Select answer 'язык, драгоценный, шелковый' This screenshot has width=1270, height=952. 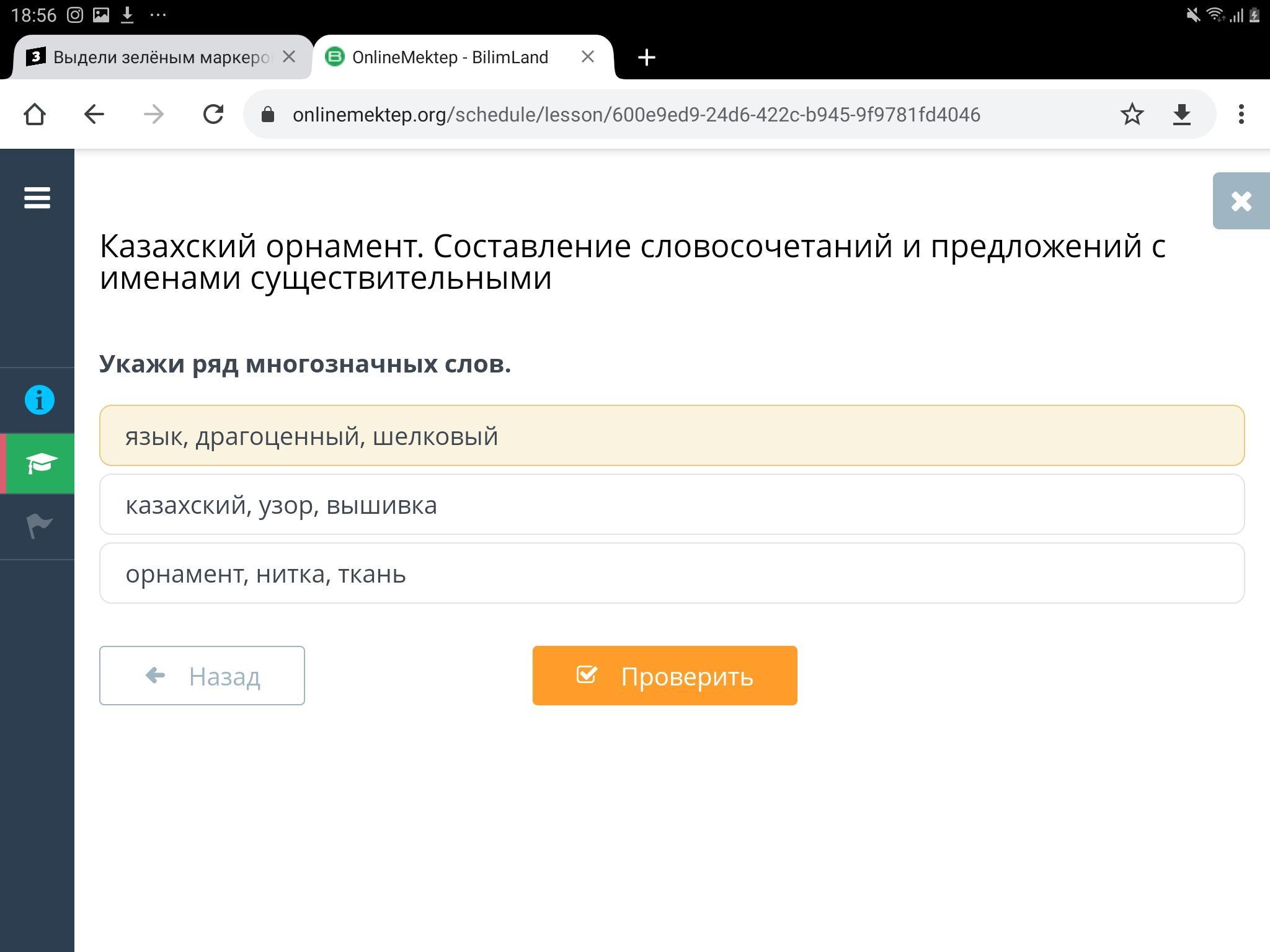coord(672,436)
